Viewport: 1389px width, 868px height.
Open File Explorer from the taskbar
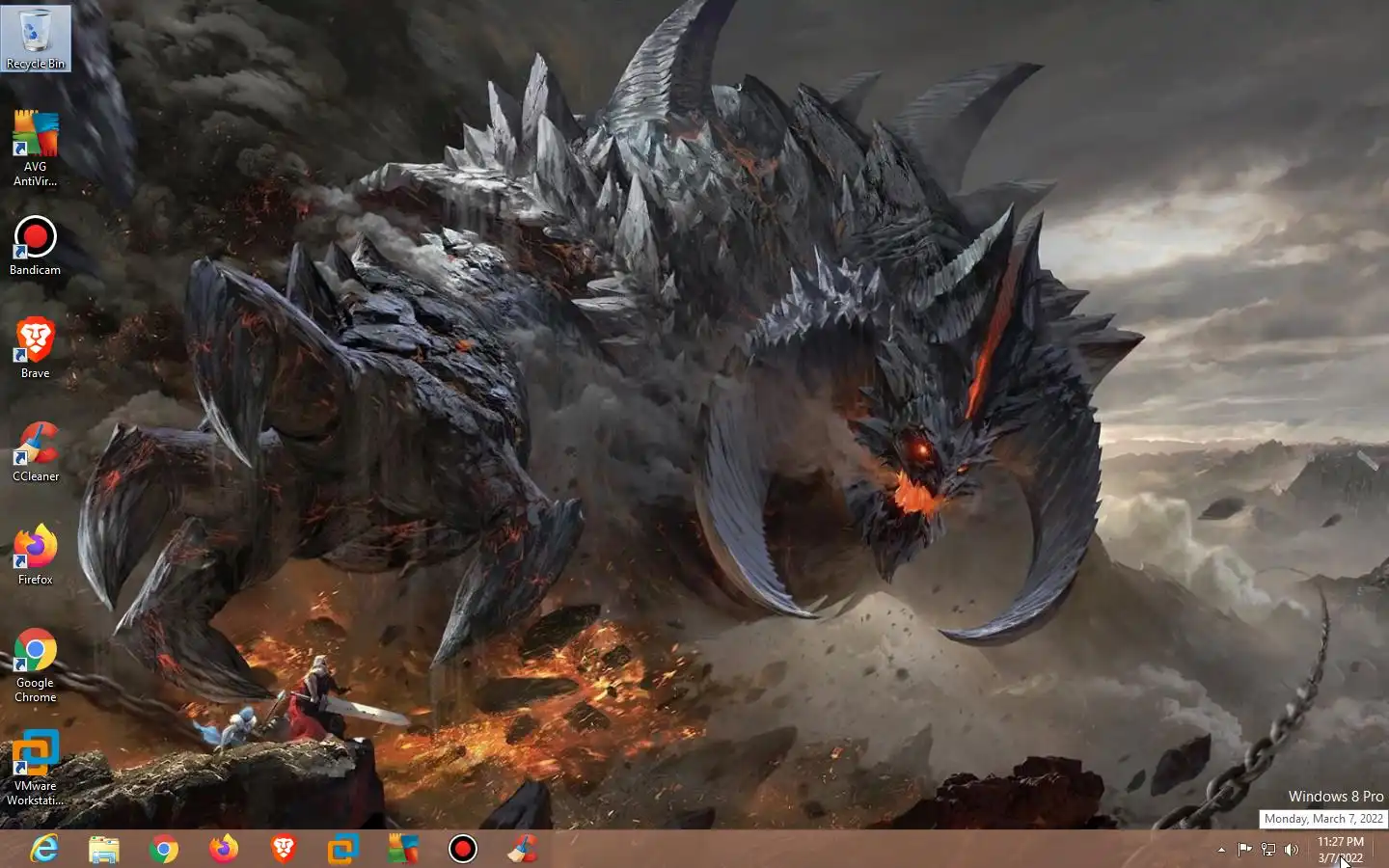pyautogui.click(x=104, y=849)
